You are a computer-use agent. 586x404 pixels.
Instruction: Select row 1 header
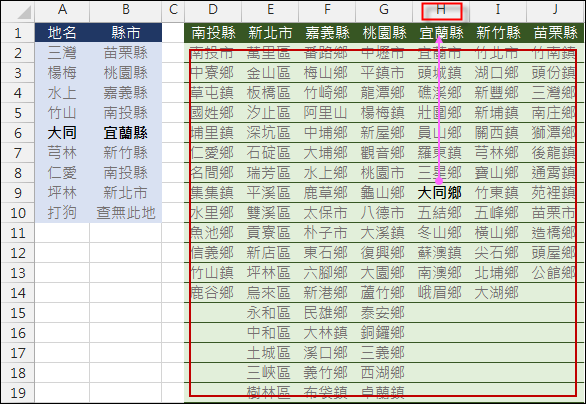pyautogui.click(x=18, y=33)
